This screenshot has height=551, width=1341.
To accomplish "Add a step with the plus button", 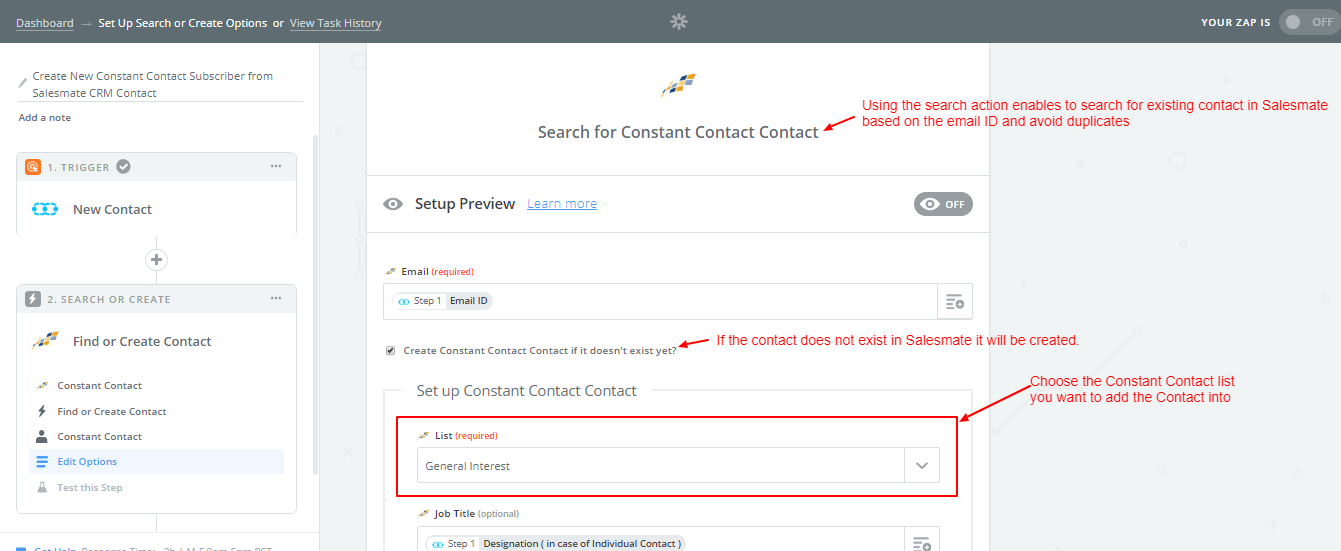I will (156, 260).
